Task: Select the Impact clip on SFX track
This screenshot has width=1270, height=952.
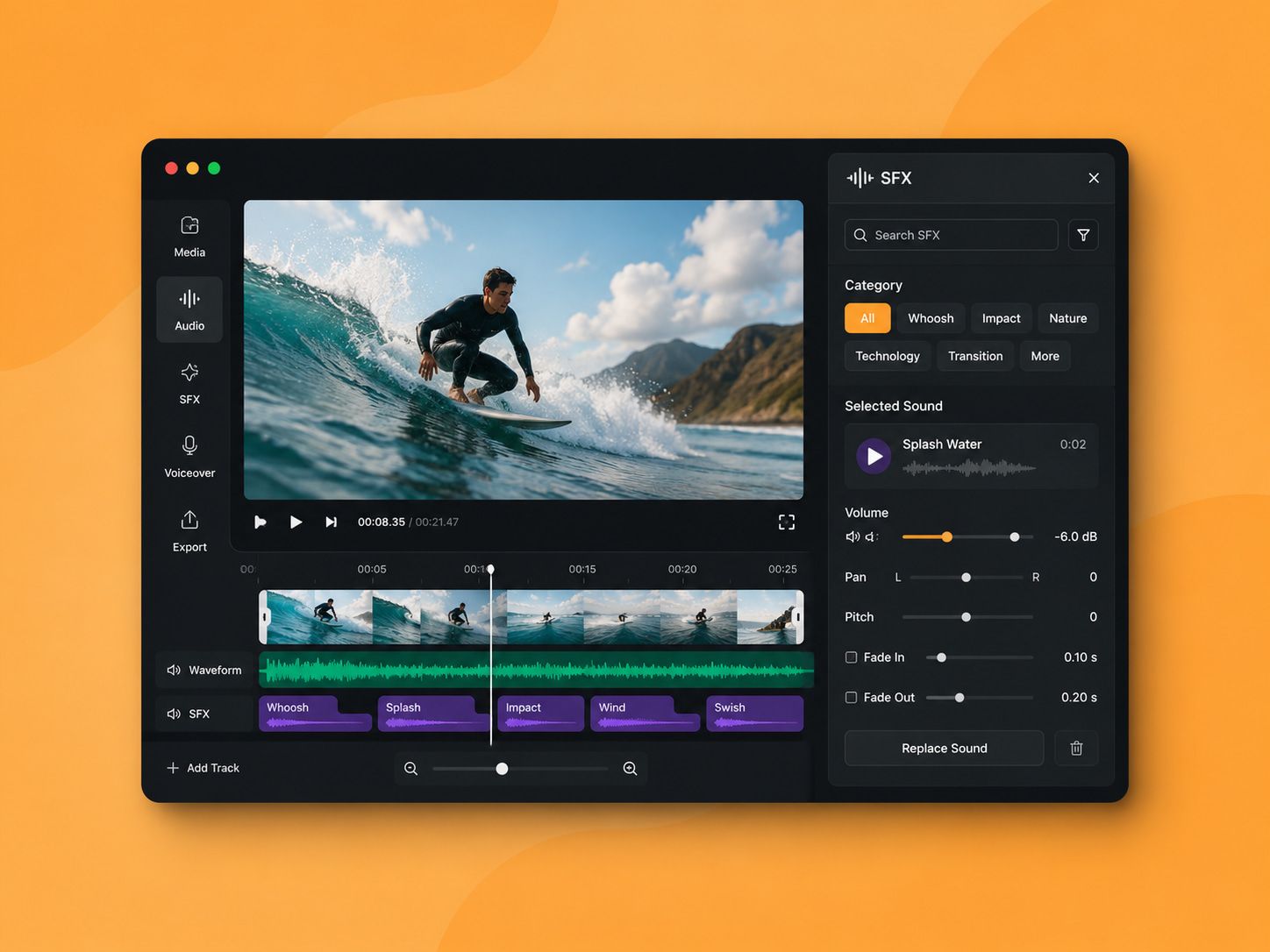Action: pyautogui.click(x=540, y=714)
